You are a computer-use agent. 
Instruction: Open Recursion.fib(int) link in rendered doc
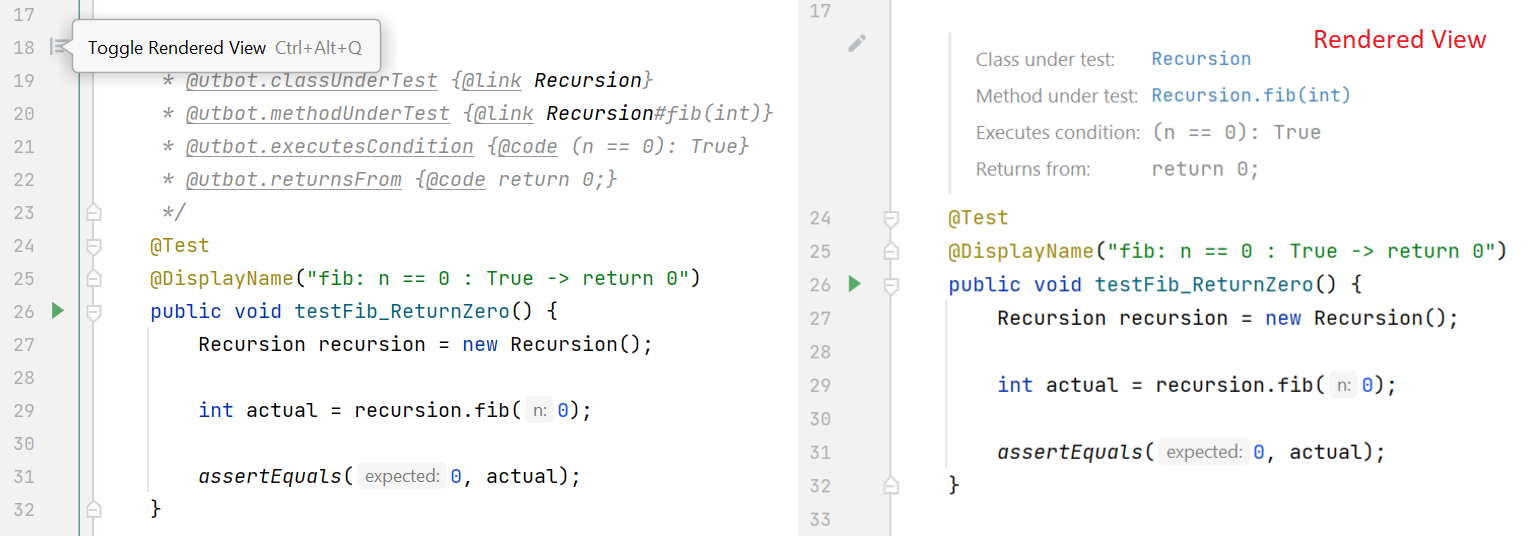pyautogui.click(x=1250, y=96)
